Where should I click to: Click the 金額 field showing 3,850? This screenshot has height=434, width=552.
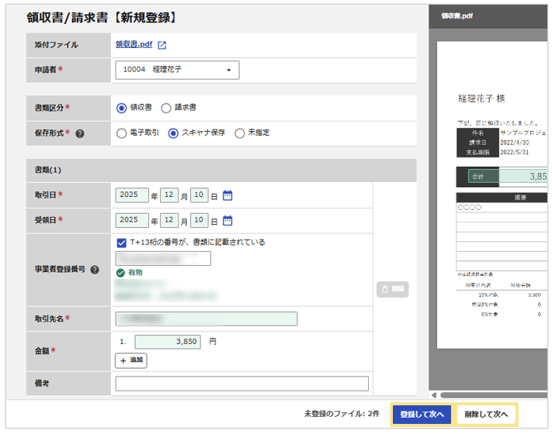point(168,342)
